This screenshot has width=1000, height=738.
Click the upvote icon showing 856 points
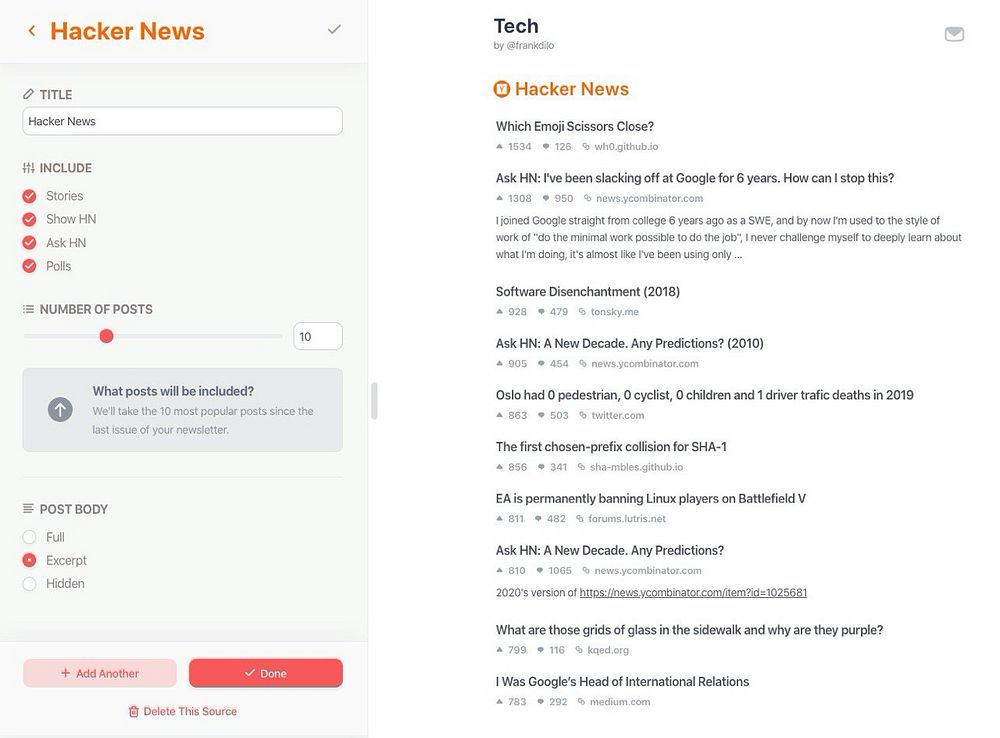[499, 467]
